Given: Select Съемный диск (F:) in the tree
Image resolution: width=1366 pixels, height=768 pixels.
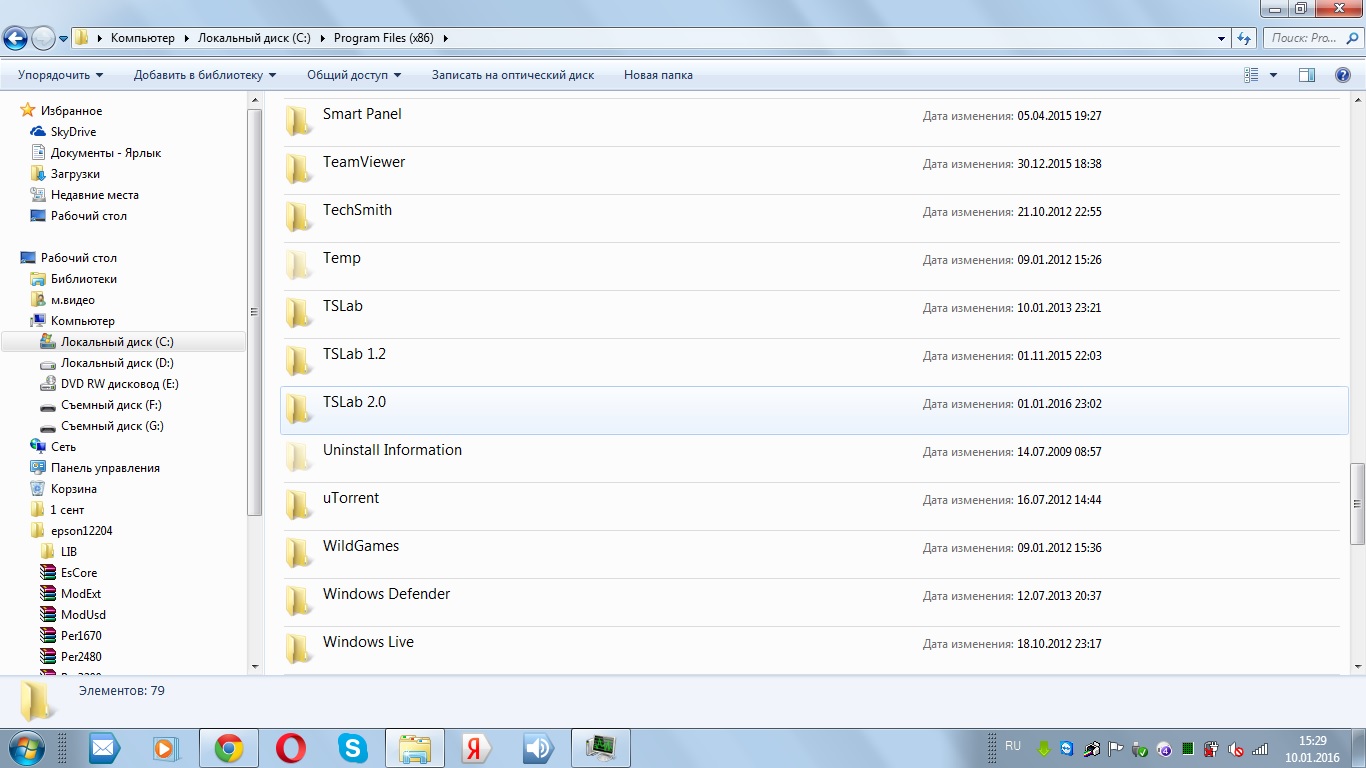Looking at the screenshot, I should tap(111, 405).
